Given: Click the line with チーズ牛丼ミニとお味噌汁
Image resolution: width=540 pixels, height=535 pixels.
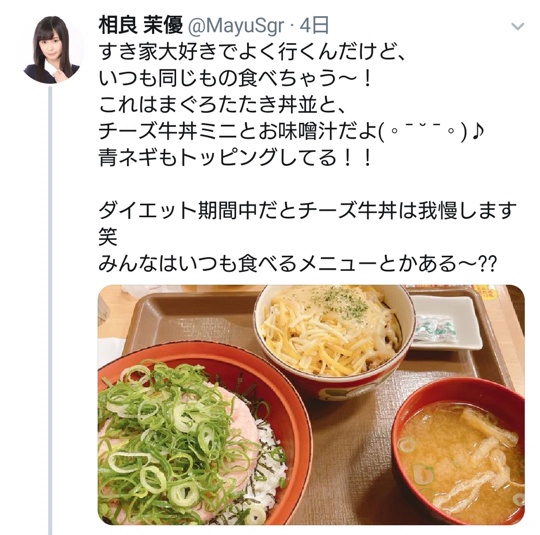Looking at the screenshot, I should click(291, 132).
